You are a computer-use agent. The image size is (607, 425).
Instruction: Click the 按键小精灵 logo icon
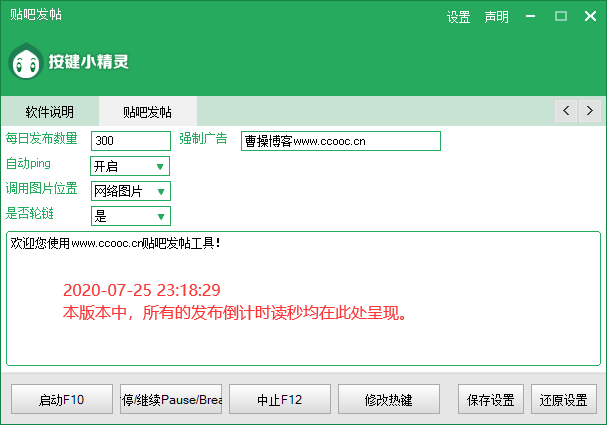click(26, 61)
